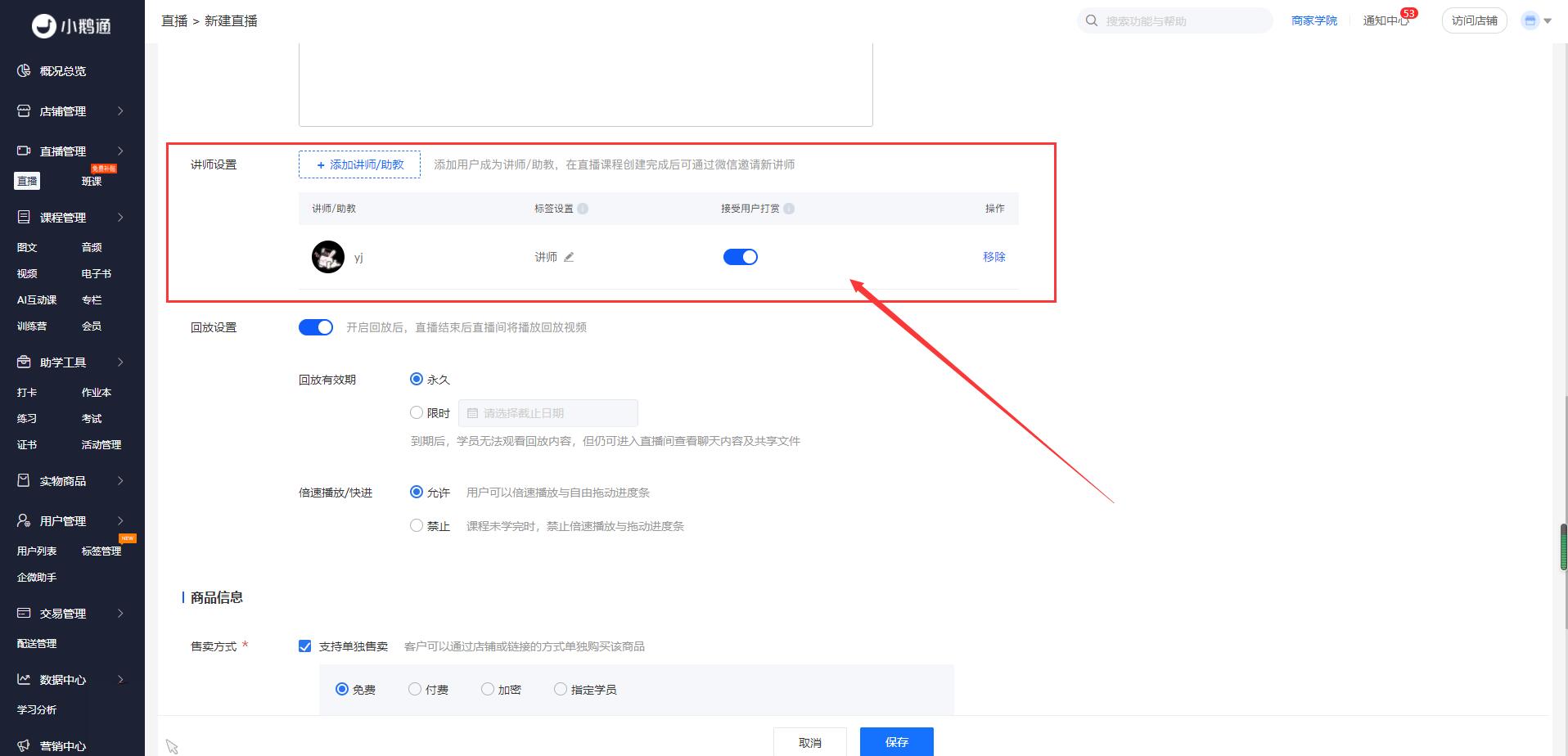Open the account dropdown arrow at top right
1568x756 pixels.
[x=1547, y=21]
